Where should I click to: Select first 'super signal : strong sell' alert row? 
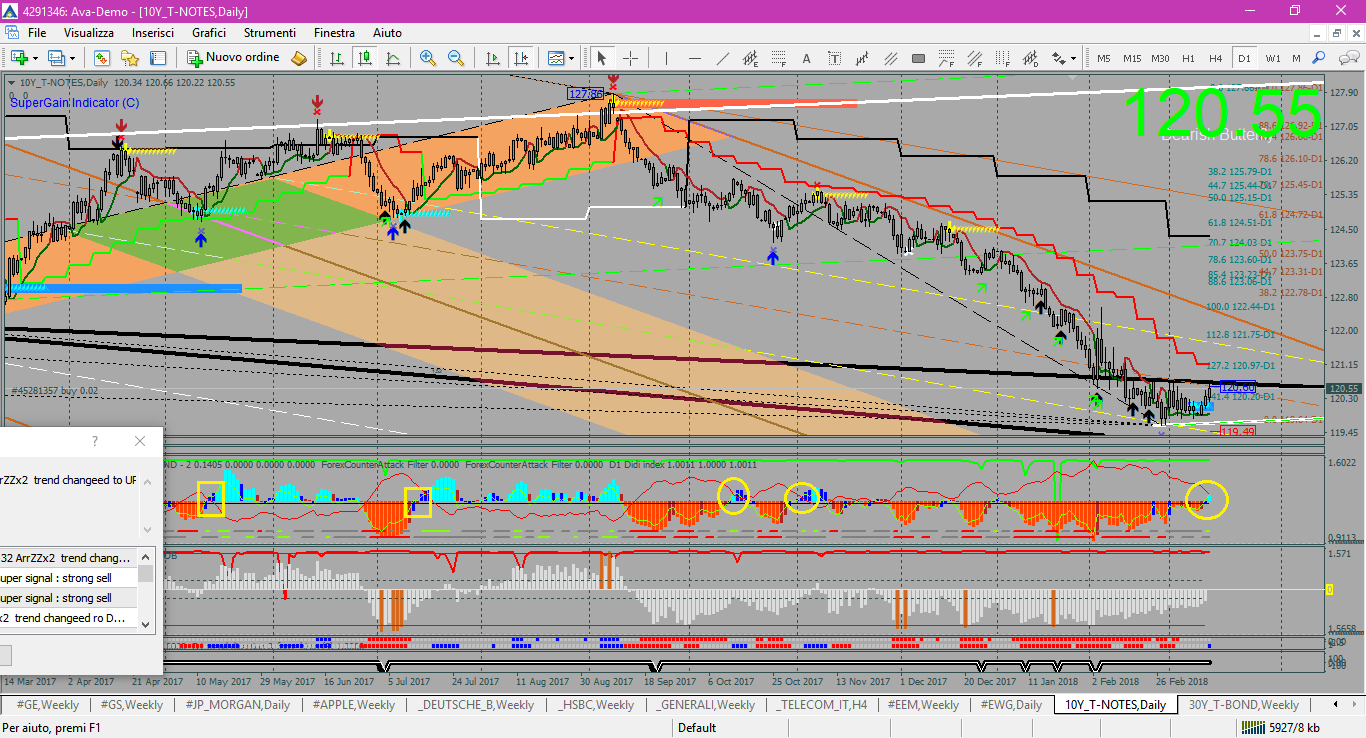tap(68, 578)
